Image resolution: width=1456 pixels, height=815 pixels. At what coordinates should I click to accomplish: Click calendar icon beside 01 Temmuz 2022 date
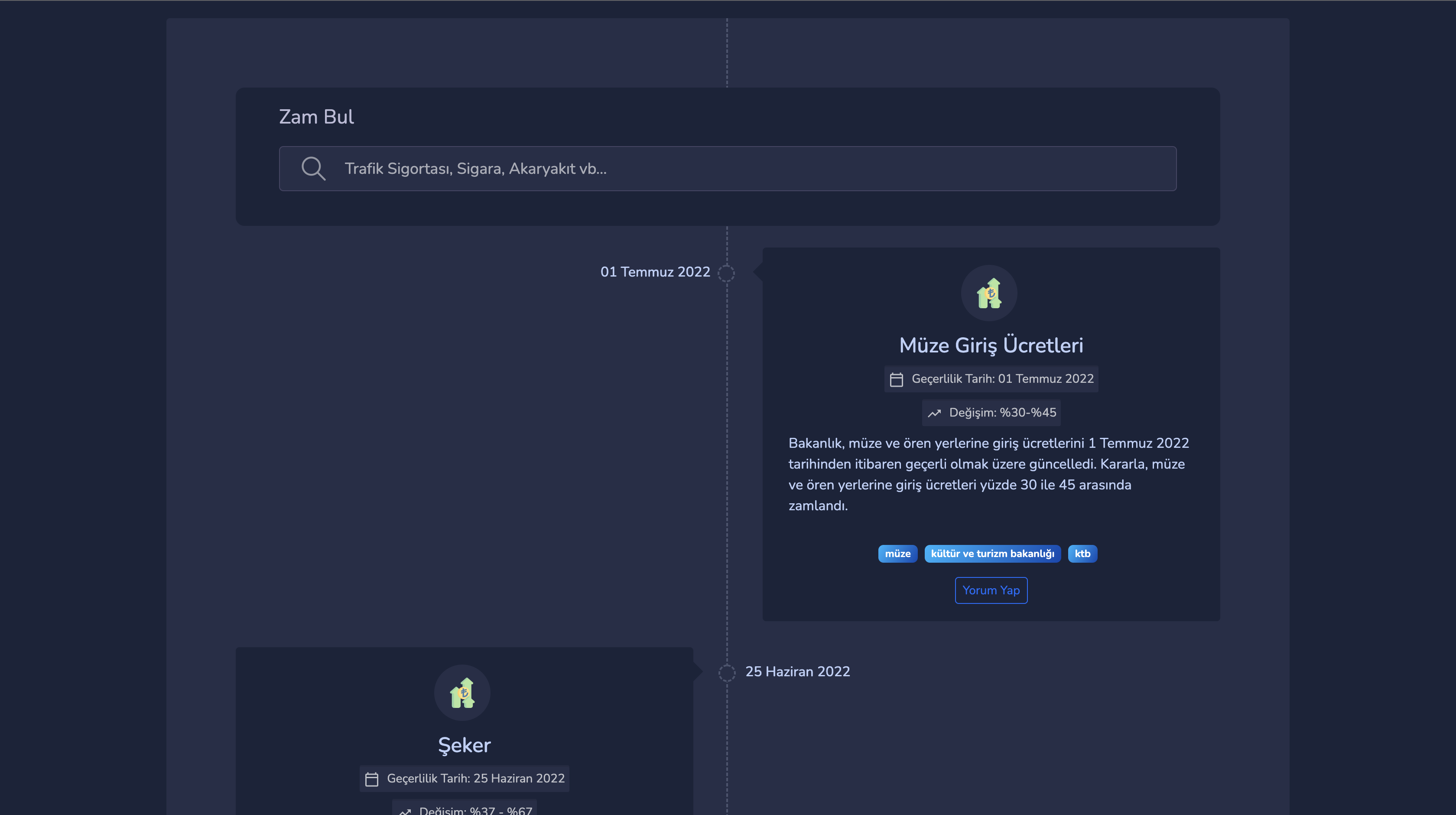[x=897, y=379]
